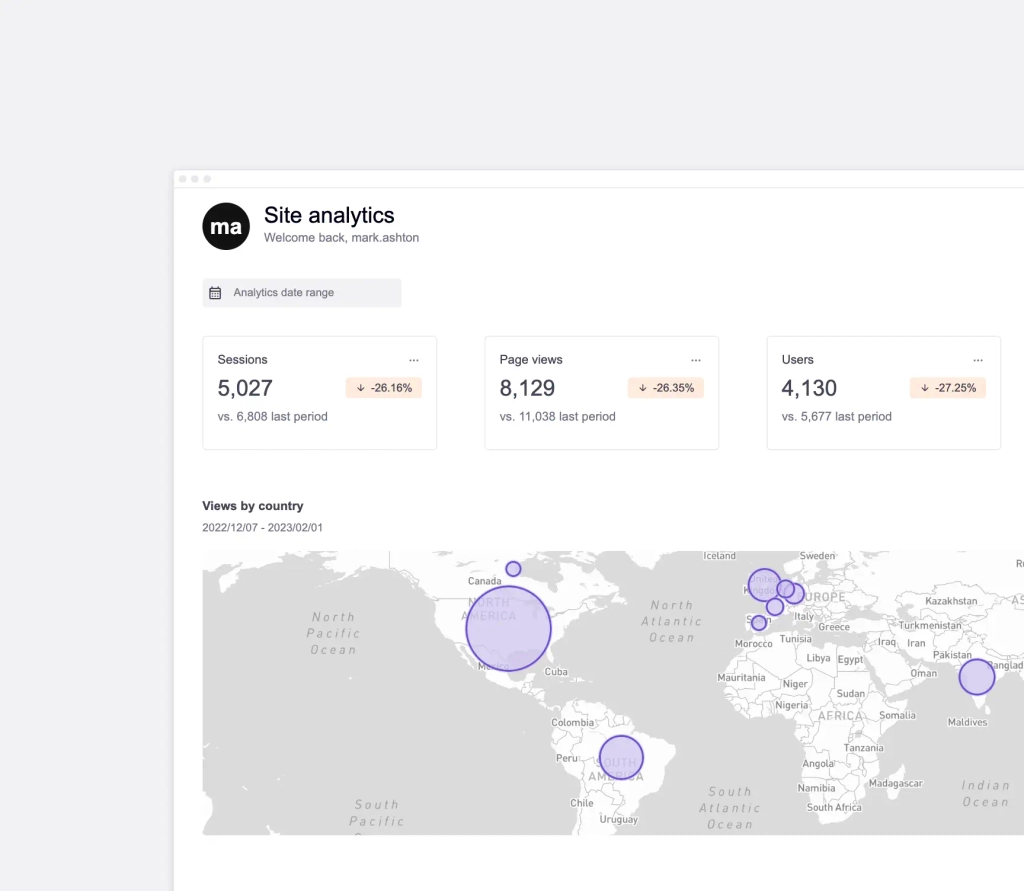
Task: Click the -26.16% change badge on Sessions
Action: (384, 388)
